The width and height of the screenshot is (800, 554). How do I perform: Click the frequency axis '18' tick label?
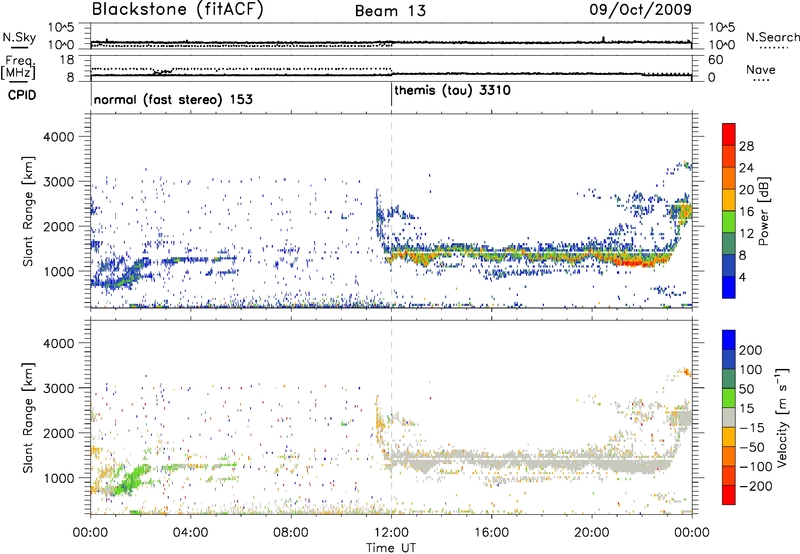click(x=67, y=60)
